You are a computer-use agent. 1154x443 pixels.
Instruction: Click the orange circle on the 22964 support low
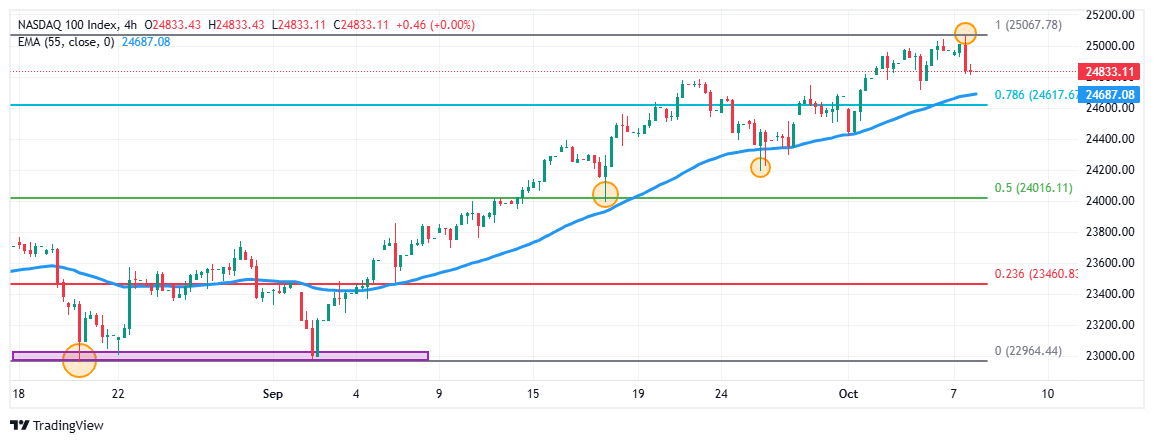point(79,359)
